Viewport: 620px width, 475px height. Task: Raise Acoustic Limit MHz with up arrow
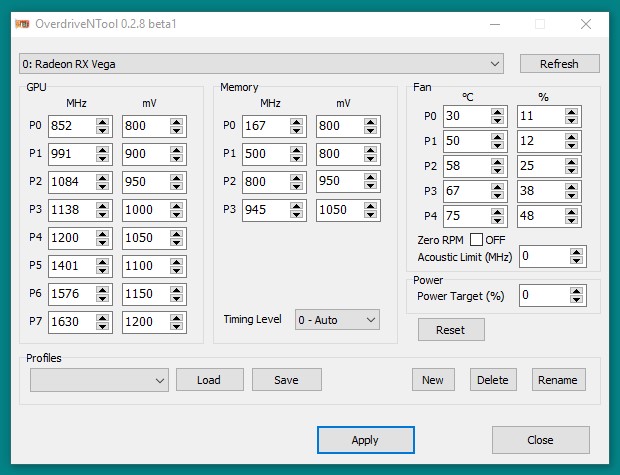(x=577, y=252)
